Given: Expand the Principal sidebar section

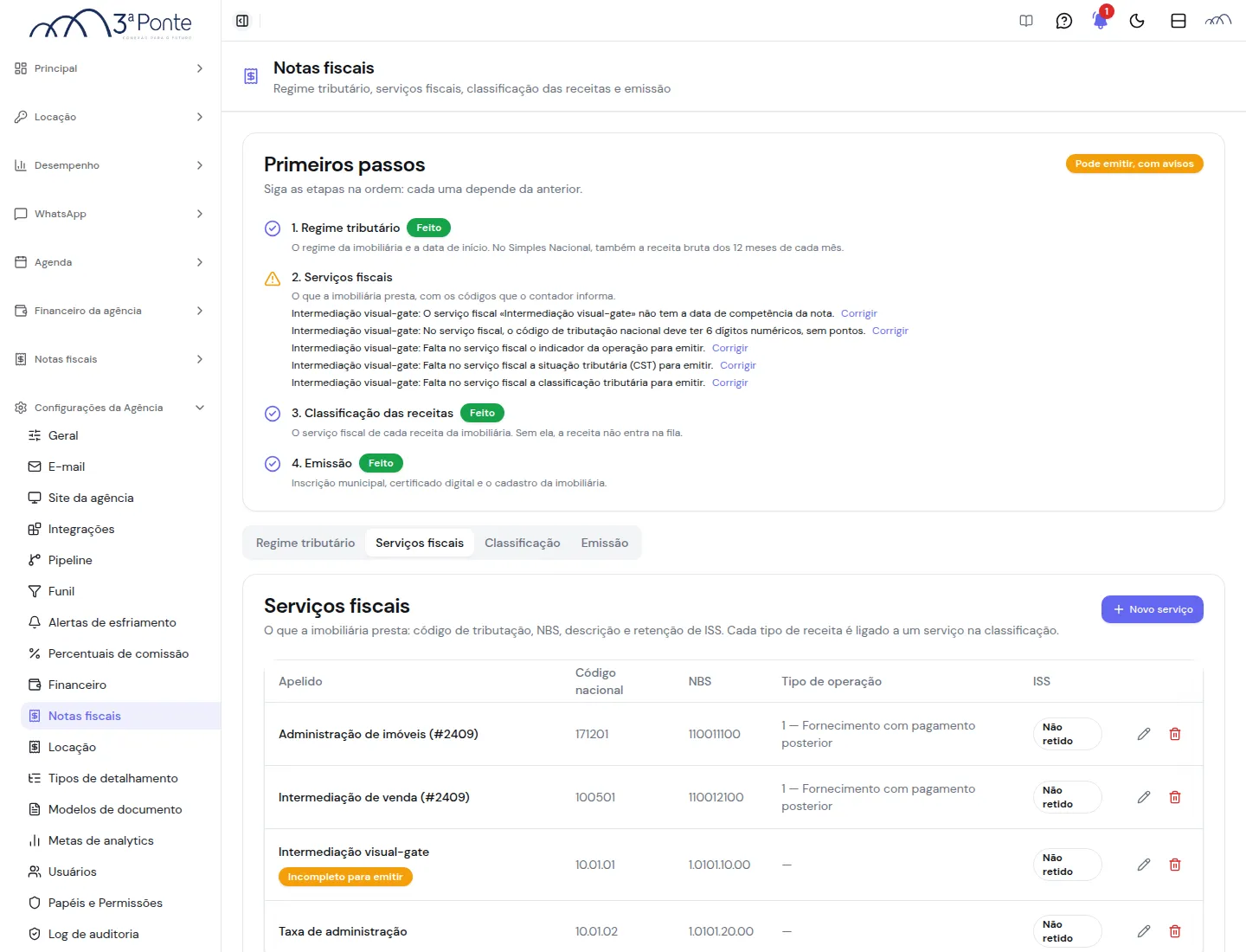Looking at the screenshot, I should tap(110, 68).
